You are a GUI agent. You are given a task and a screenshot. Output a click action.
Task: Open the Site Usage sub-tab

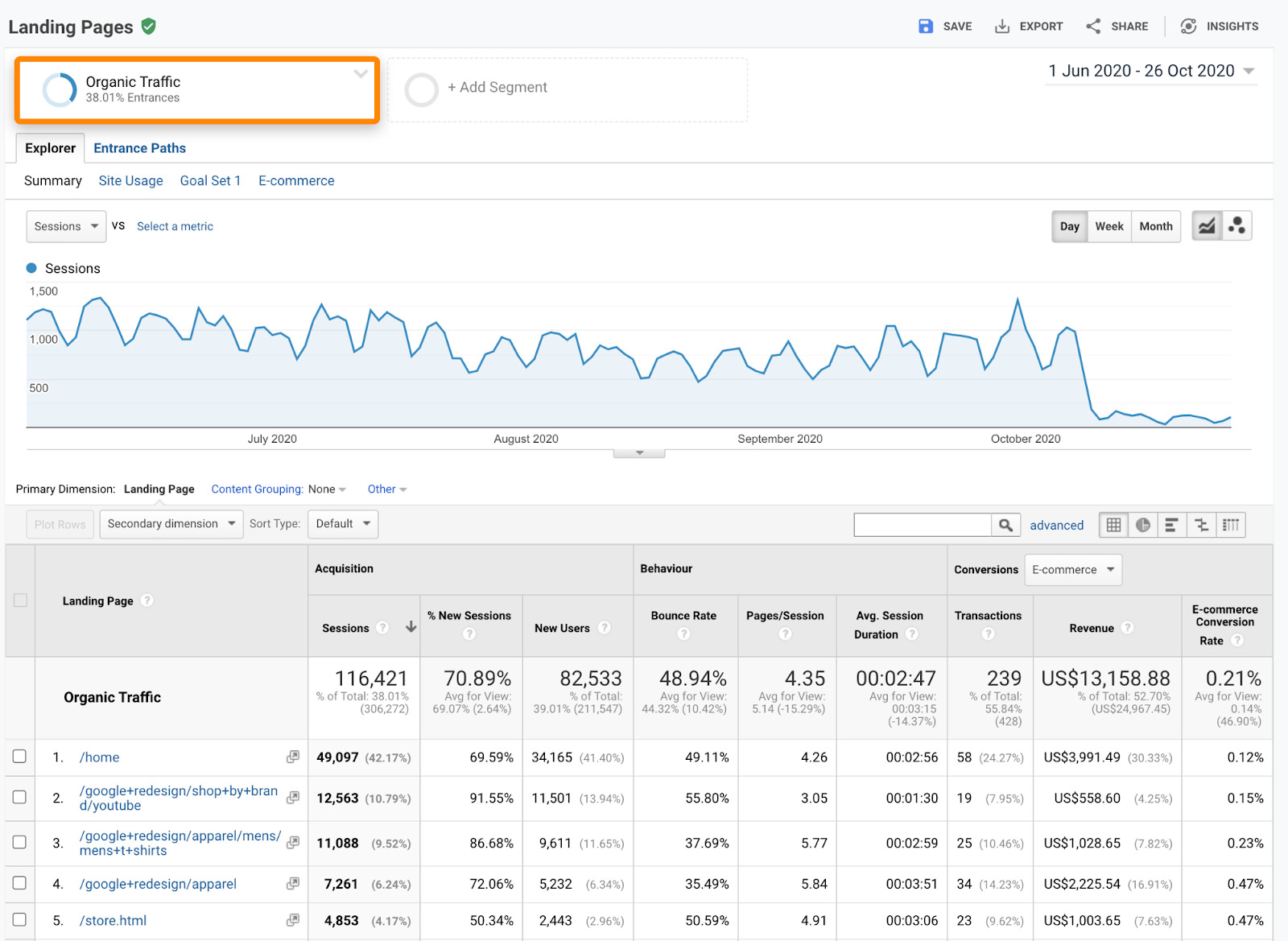click(x=130, y=180)
